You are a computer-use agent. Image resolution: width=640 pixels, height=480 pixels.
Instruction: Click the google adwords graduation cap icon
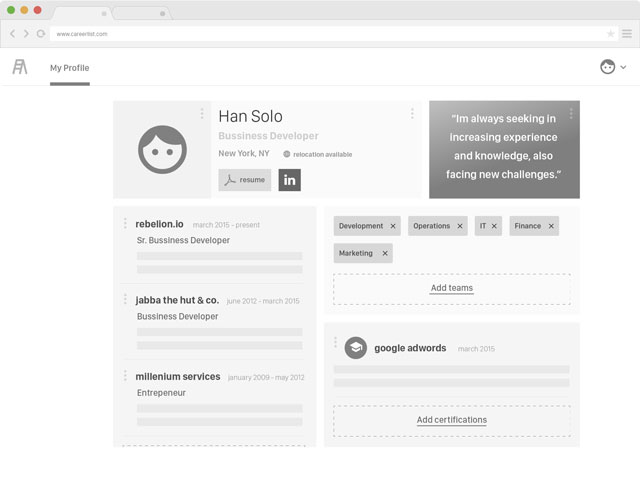pos(356,348)
